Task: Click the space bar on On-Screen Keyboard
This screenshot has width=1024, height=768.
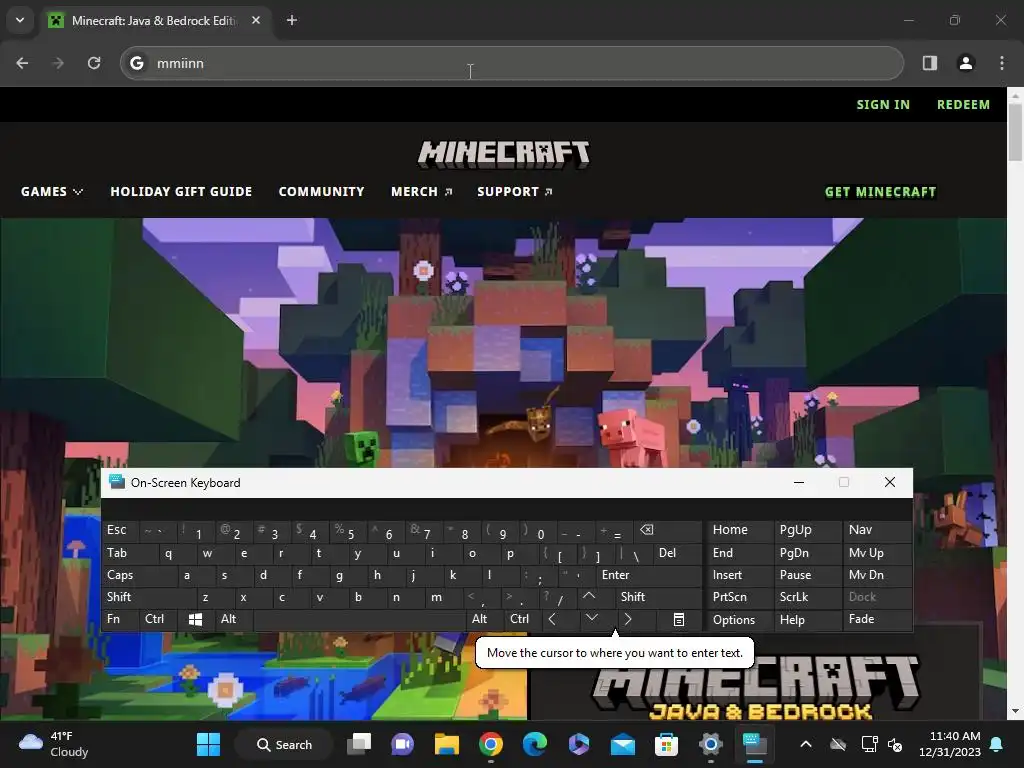Action: tap(359, 619)
